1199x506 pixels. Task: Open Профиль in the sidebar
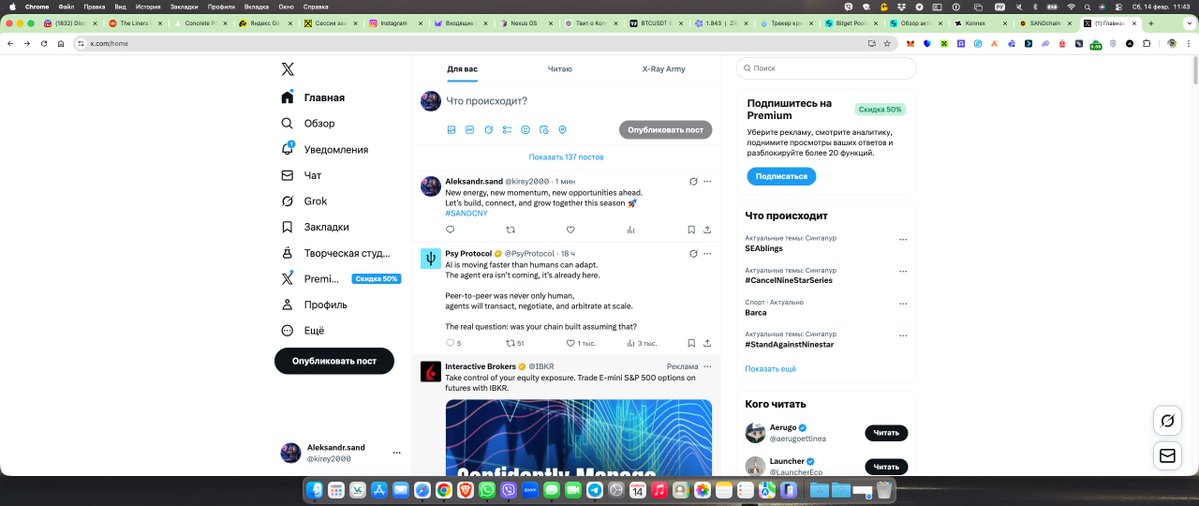point(314,304)
